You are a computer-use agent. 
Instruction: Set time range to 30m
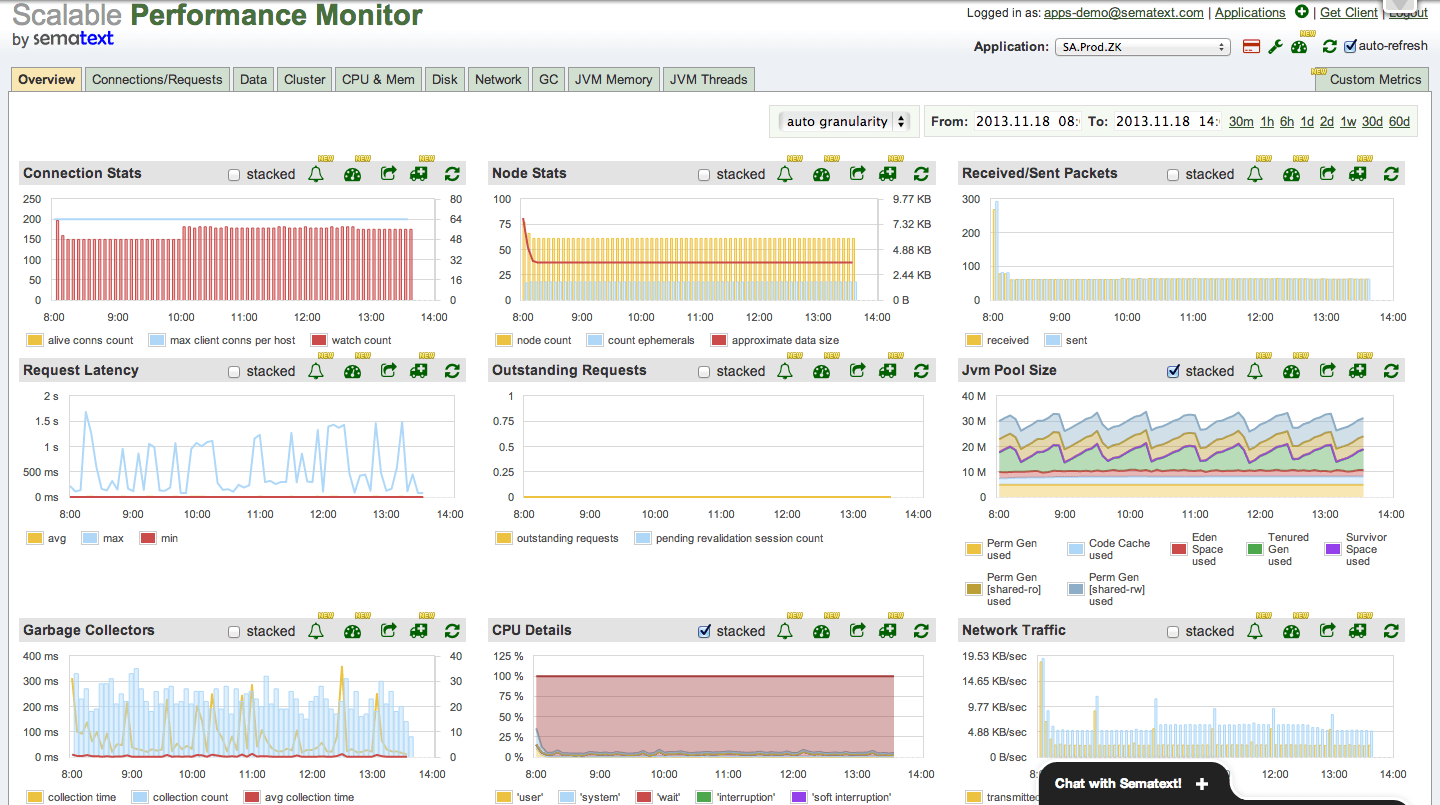point(1241,122)
